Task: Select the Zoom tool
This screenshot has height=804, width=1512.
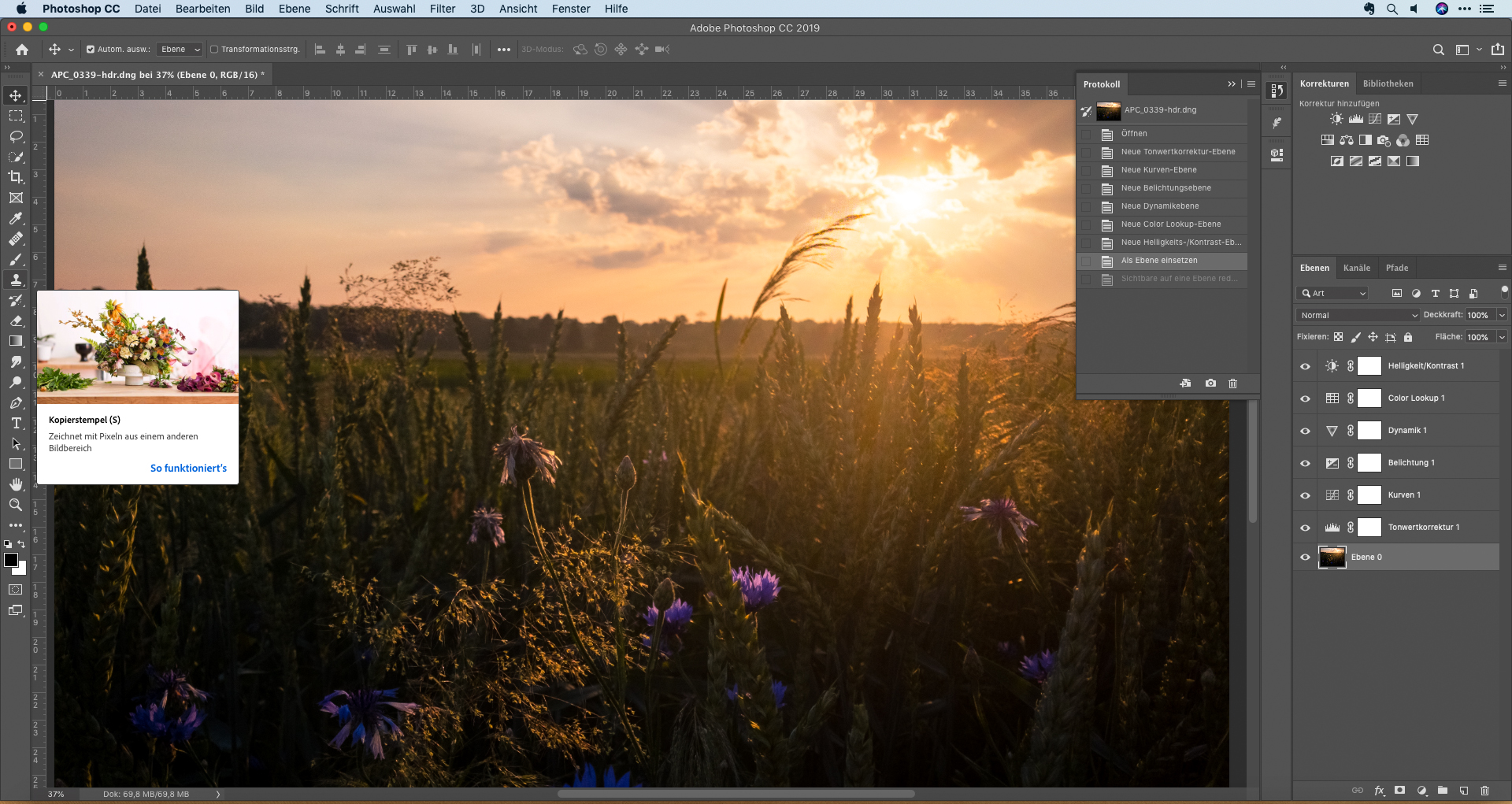Action: click(x=16, y=505)
